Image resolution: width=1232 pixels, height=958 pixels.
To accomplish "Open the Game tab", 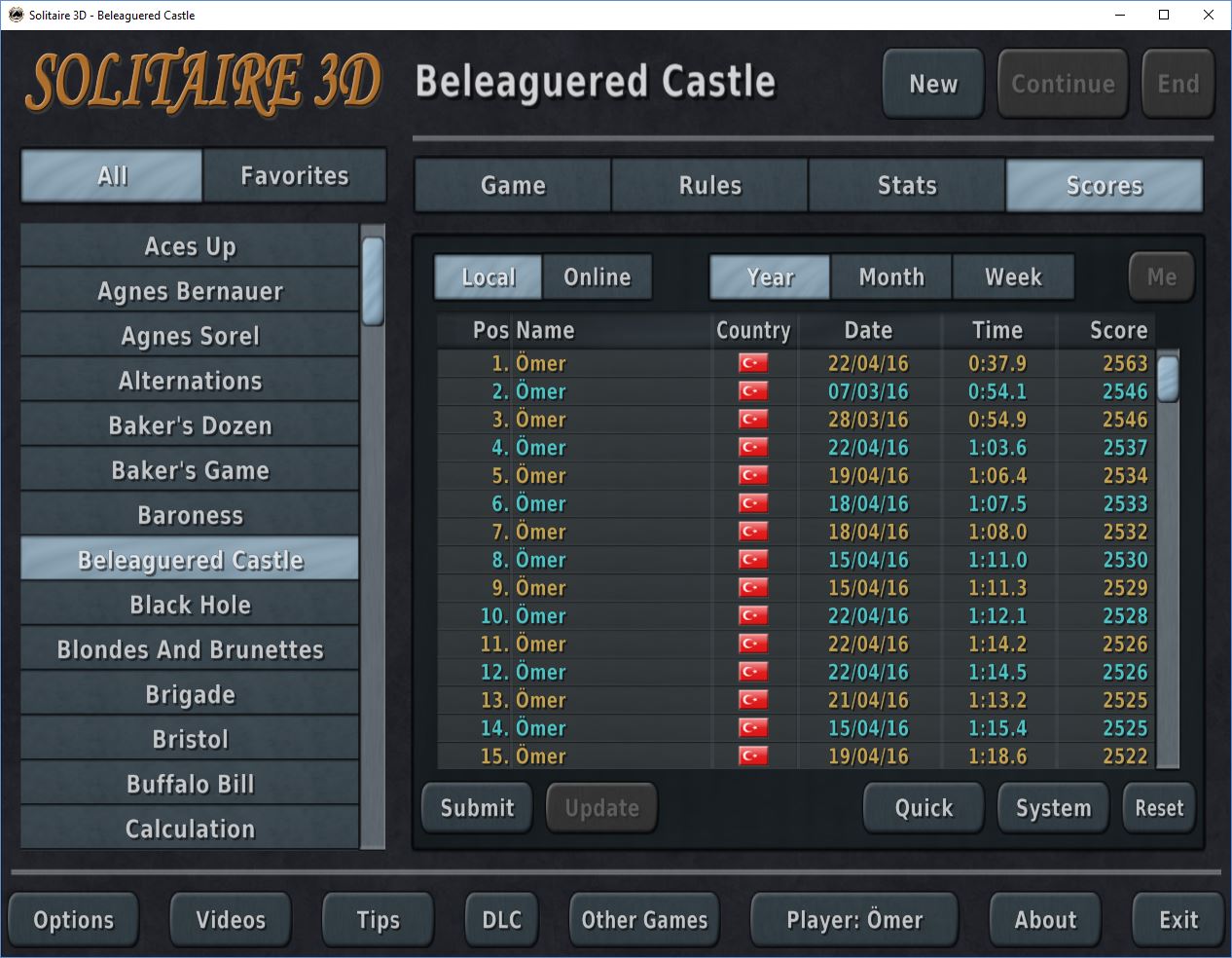I will [513, 185].
